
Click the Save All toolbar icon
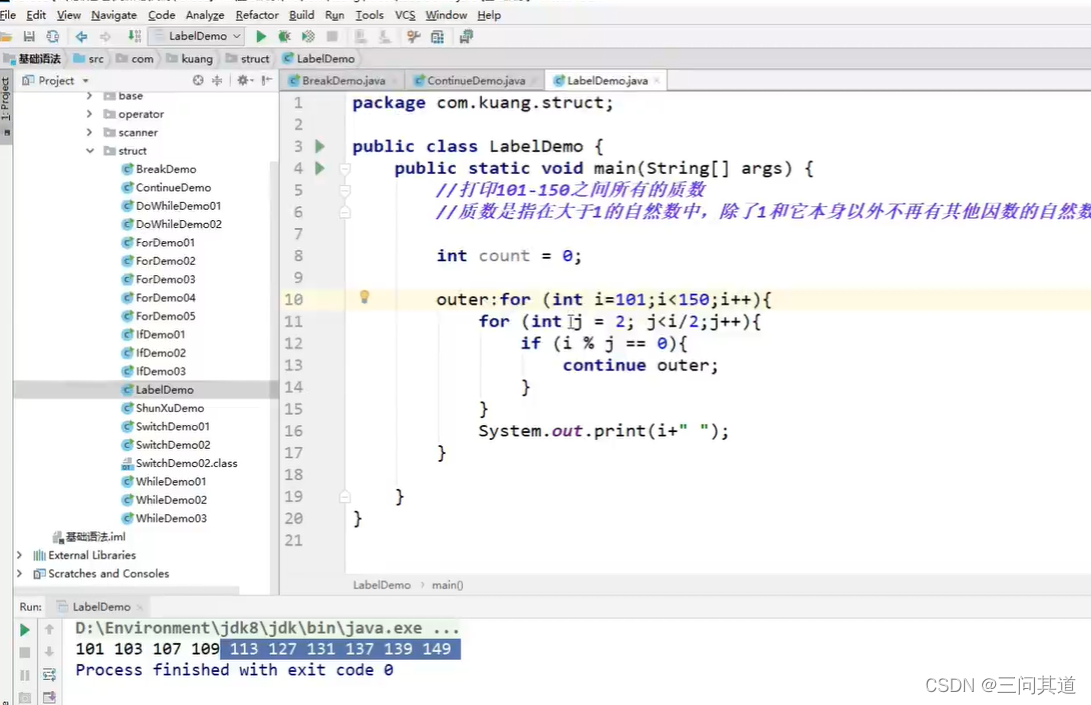pyautogui.click(x=31, y=35)
